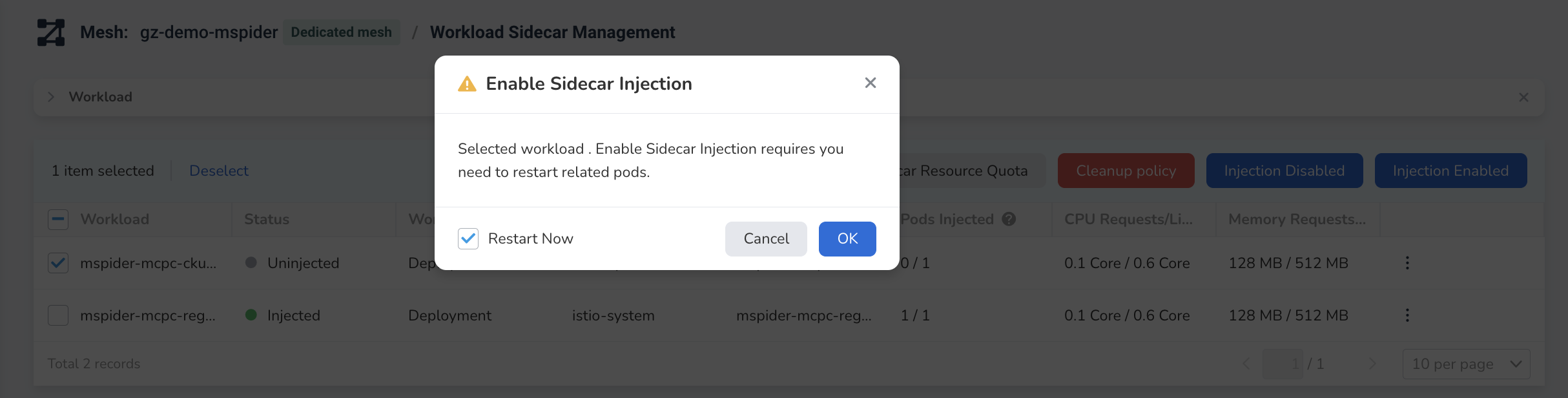Toggle the Restart Now checkbox
The height and width of the screenshot is (398, 1568).
coord(468,238)
